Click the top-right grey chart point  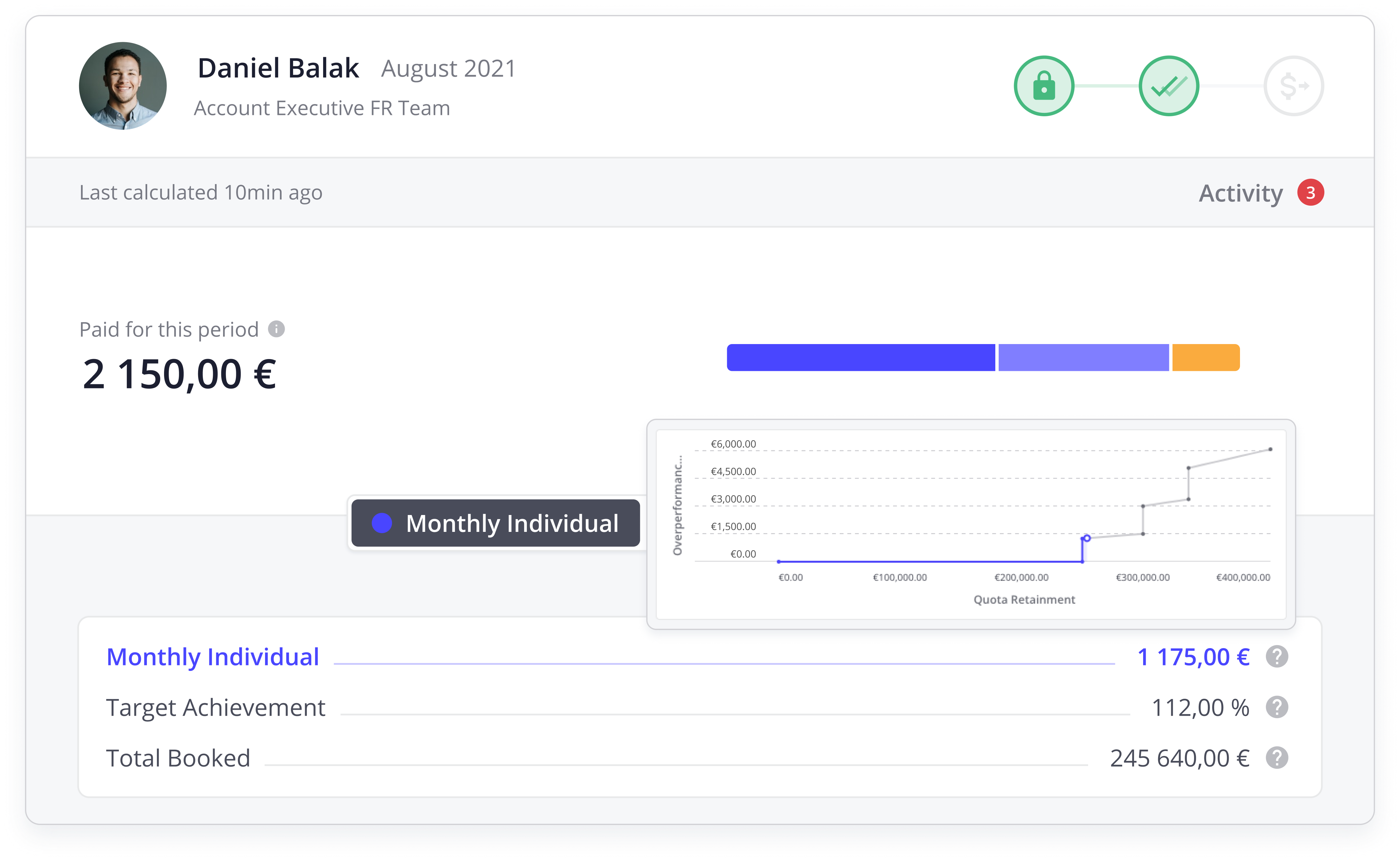[x=1270, y=449]
